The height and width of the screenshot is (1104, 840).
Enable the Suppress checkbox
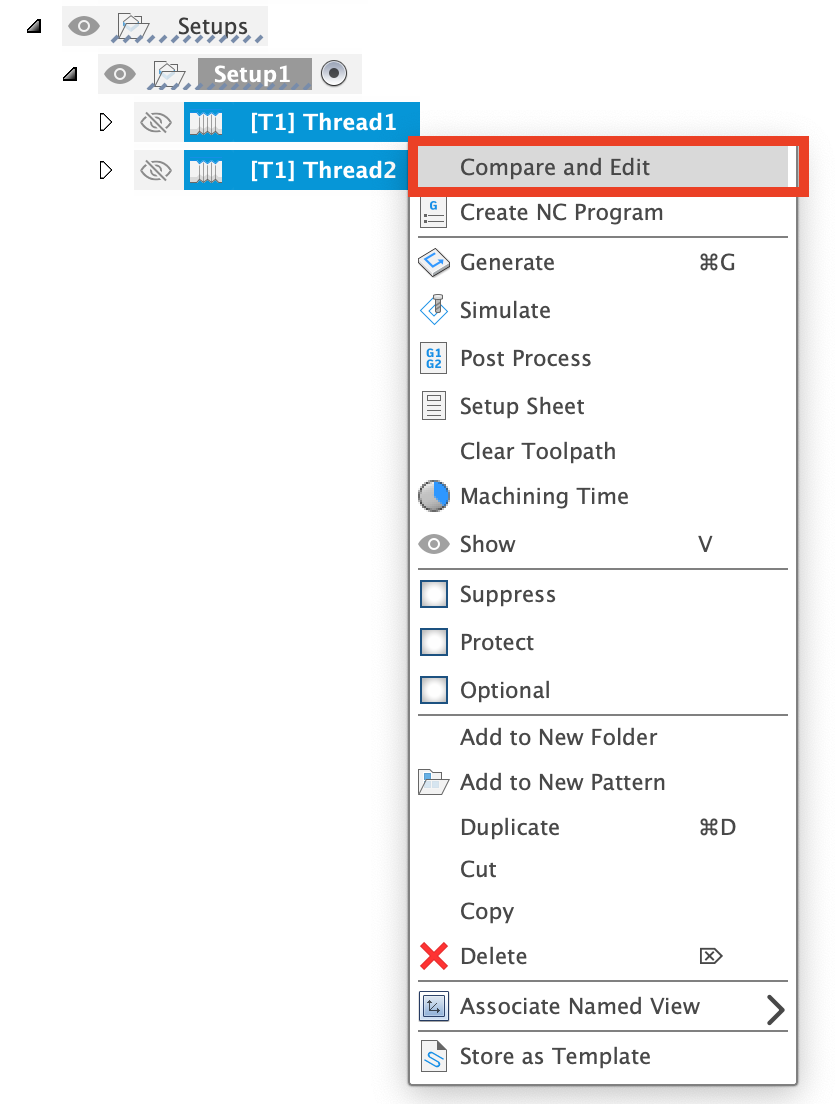tap(433, 594)
